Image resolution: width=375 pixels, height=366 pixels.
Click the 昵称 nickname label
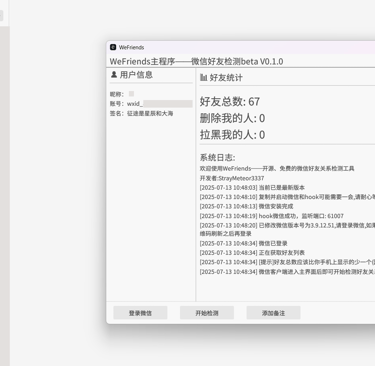coord(117,94)
